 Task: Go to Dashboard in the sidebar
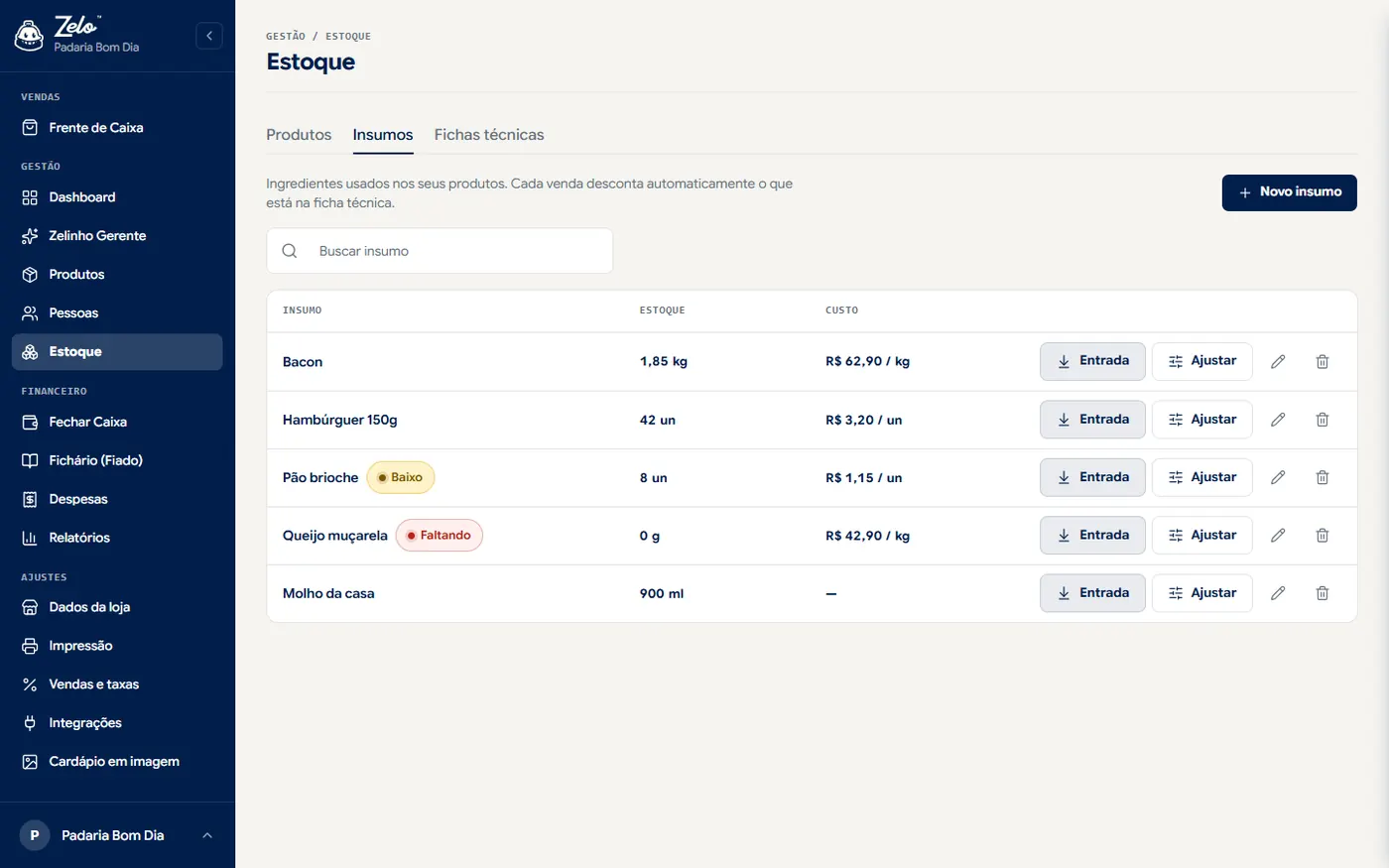pyautogui.click(x=117, y=197)
